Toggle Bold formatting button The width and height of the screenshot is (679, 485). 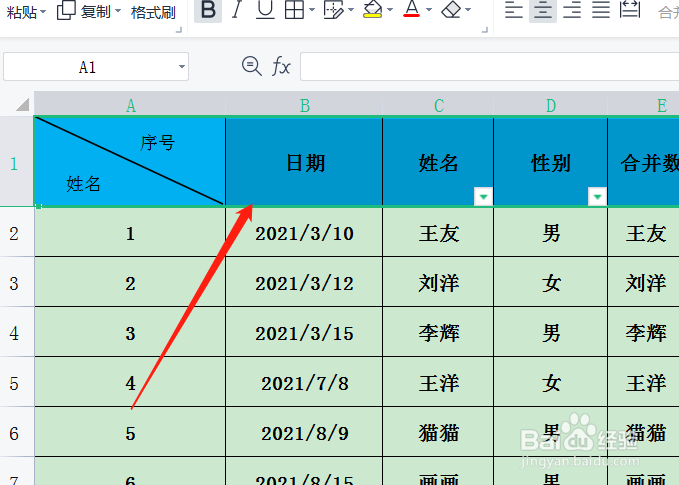(208, 10)
